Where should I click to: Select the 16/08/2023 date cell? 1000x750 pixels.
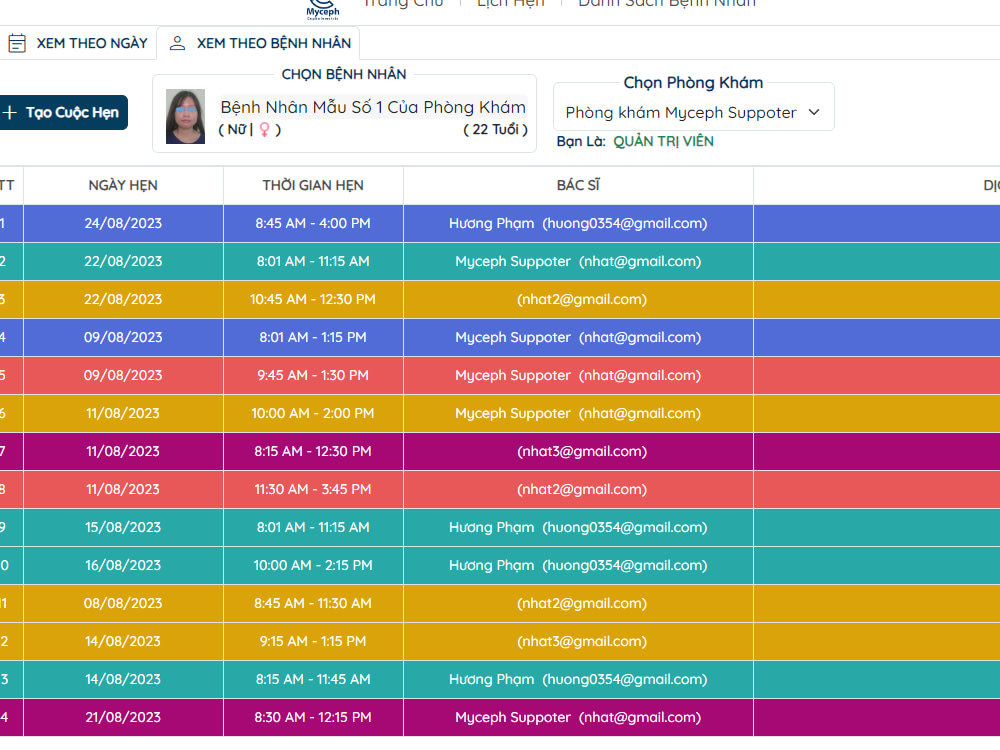point(123,565)
